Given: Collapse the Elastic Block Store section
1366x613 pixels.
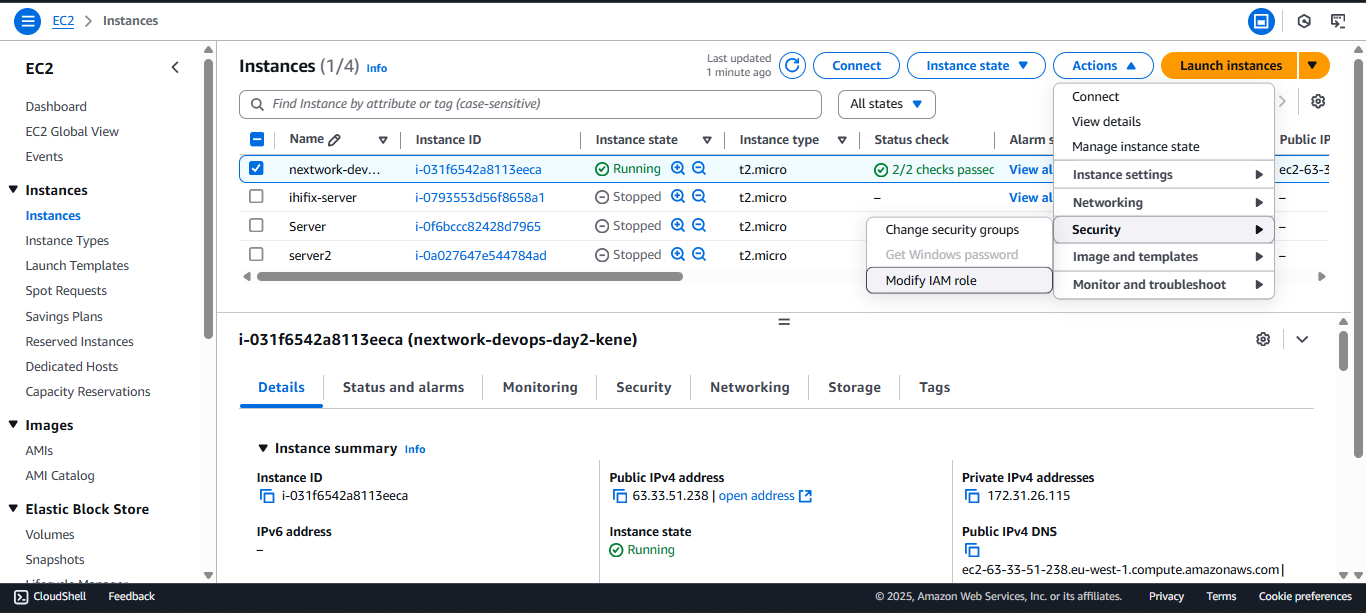Looking at the screenshot, I should click(x=13, y=509).
